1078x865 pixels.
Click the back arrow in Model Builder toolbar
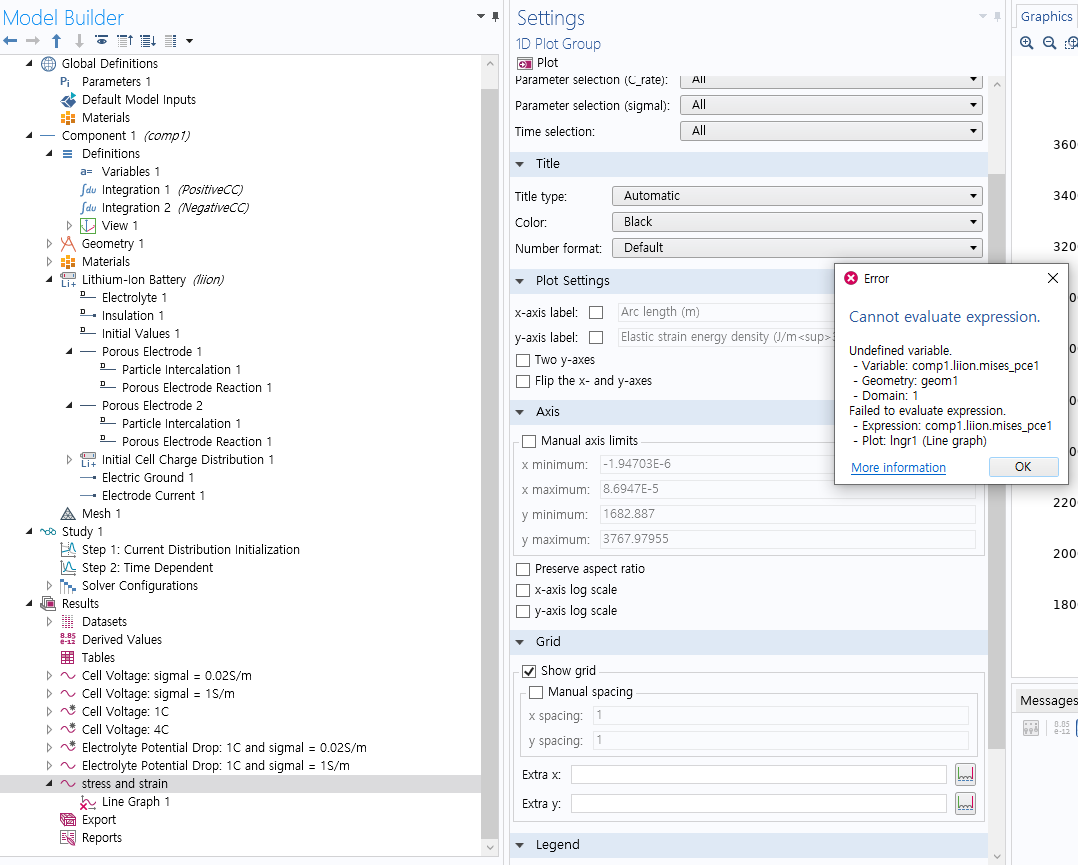(x=10, y=41)
